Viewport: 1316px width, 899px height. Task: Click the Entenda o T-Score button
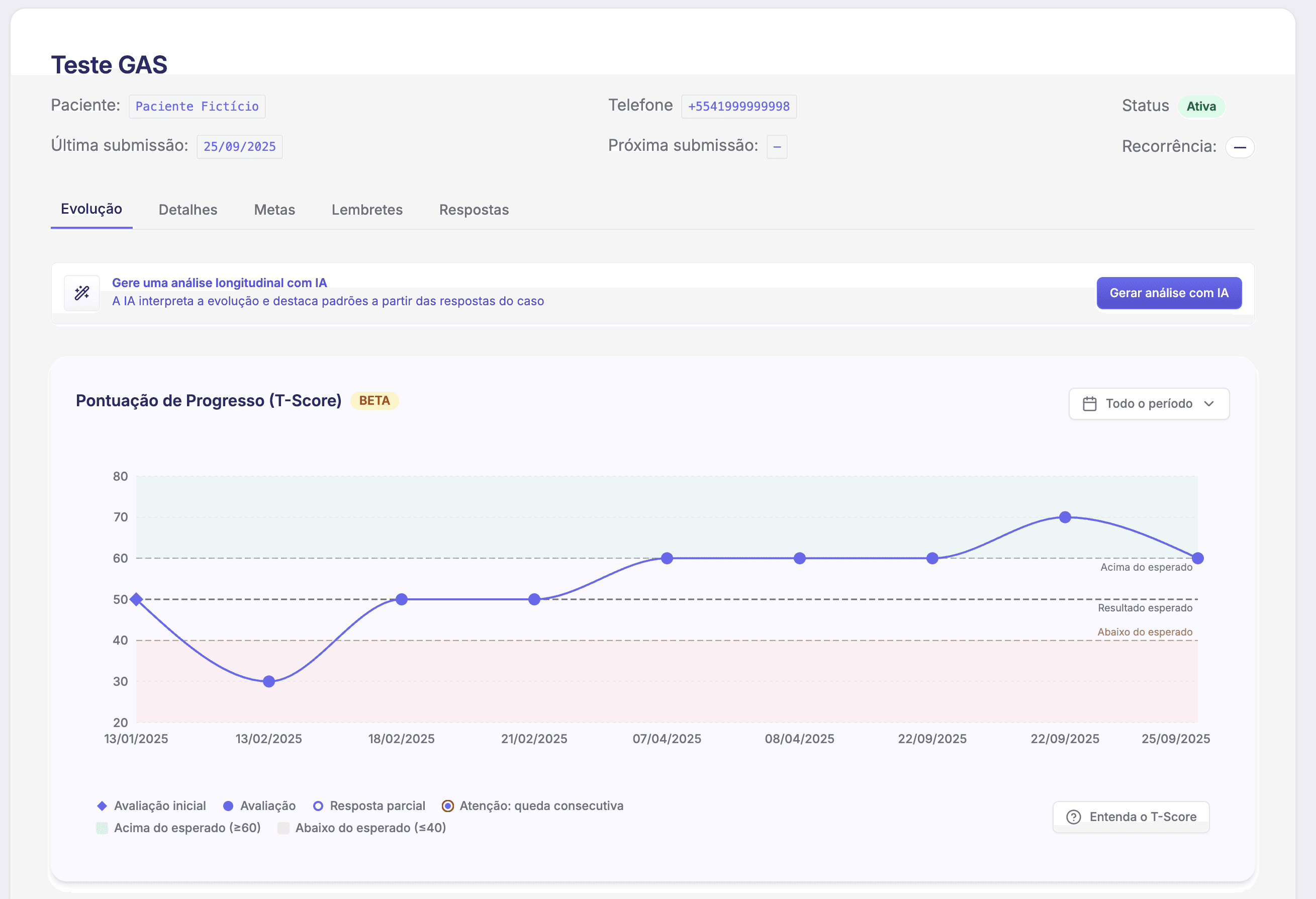pyautogui.click(x=1131, y=817)
